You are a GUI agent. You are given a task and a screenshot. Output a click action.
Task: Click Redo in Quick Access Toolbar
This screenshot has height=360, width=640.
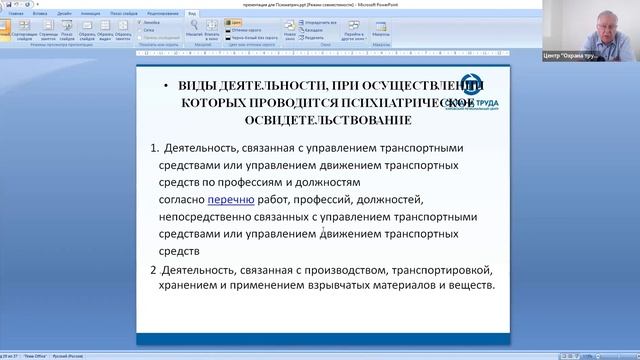point(28,4)
